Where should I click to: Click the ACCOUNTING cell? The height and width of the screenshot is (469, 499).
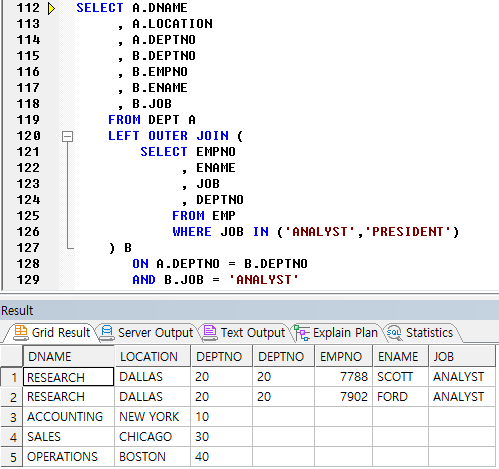[69, 417]
